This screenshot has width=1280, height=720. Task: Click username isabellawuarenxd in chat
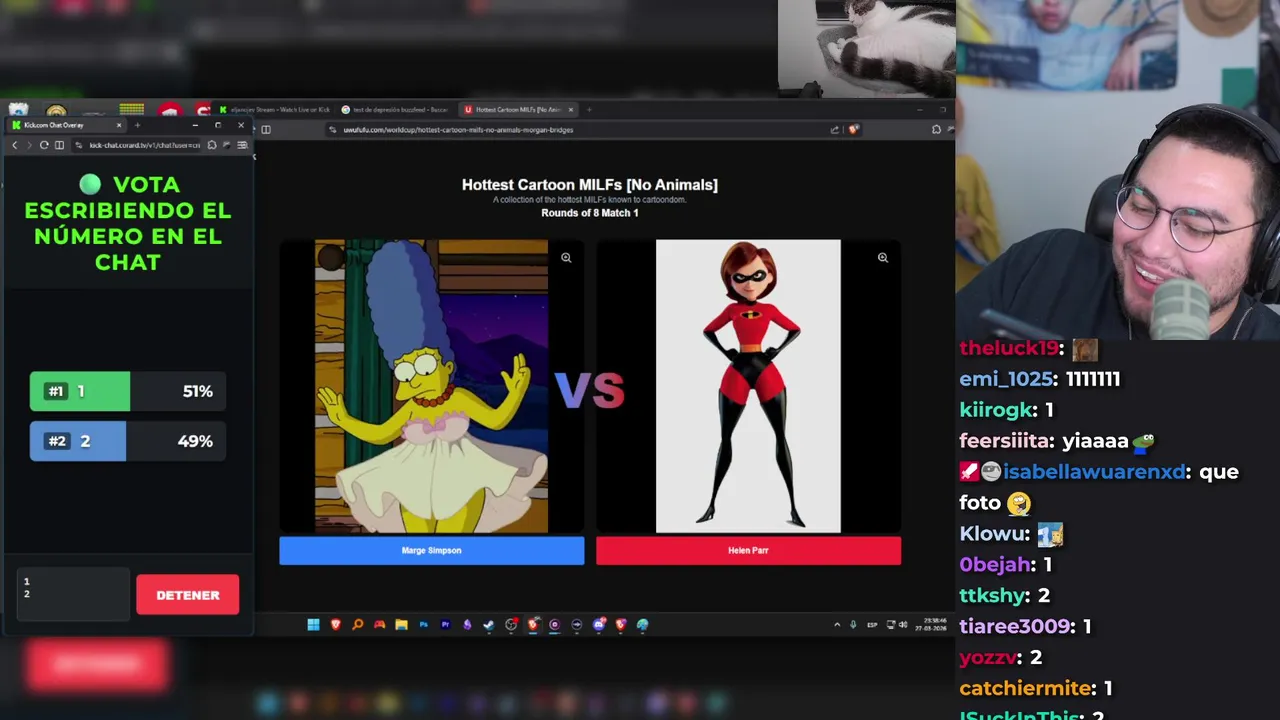(x=1094, y=472)
